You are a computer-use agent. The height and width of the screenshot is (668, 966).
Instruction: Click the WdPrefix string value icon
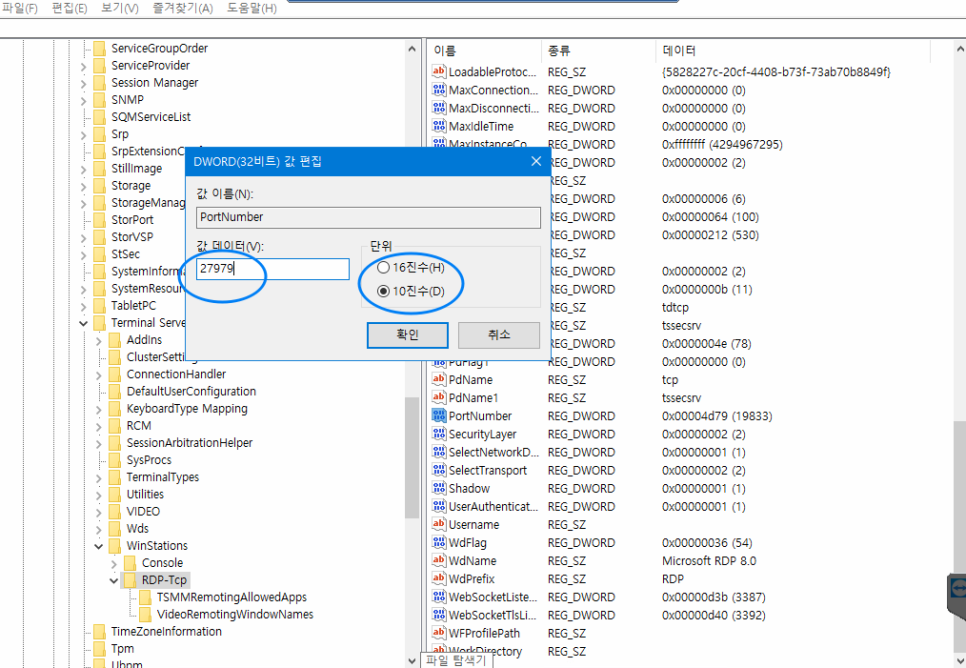pyautogui.click(x=439, y=578)
